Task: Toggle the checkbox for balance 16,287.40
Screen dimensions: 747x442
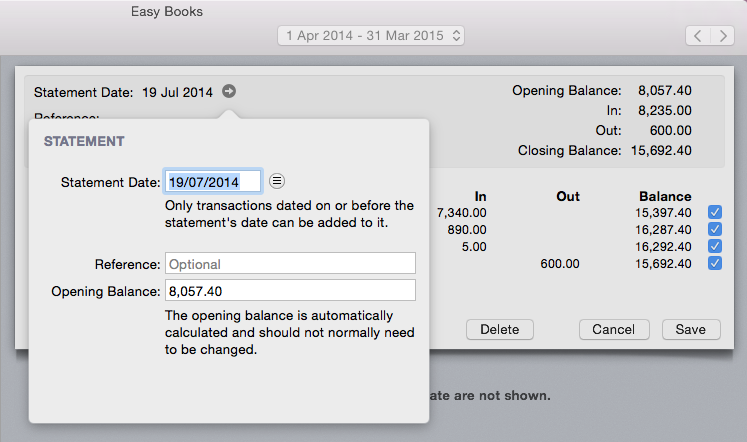Action: (714, 229)
